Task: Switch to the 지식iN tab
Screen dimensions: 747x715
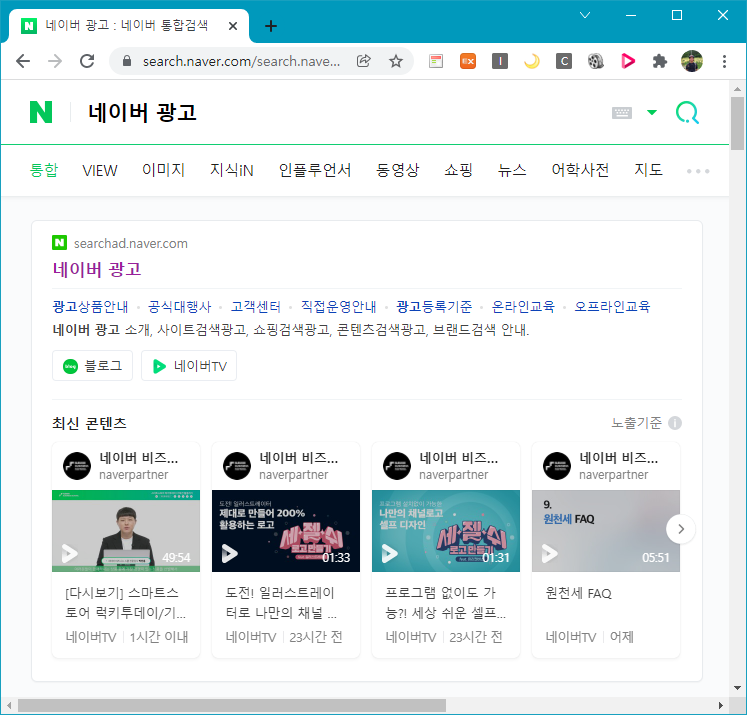Action: click(232, 170)
